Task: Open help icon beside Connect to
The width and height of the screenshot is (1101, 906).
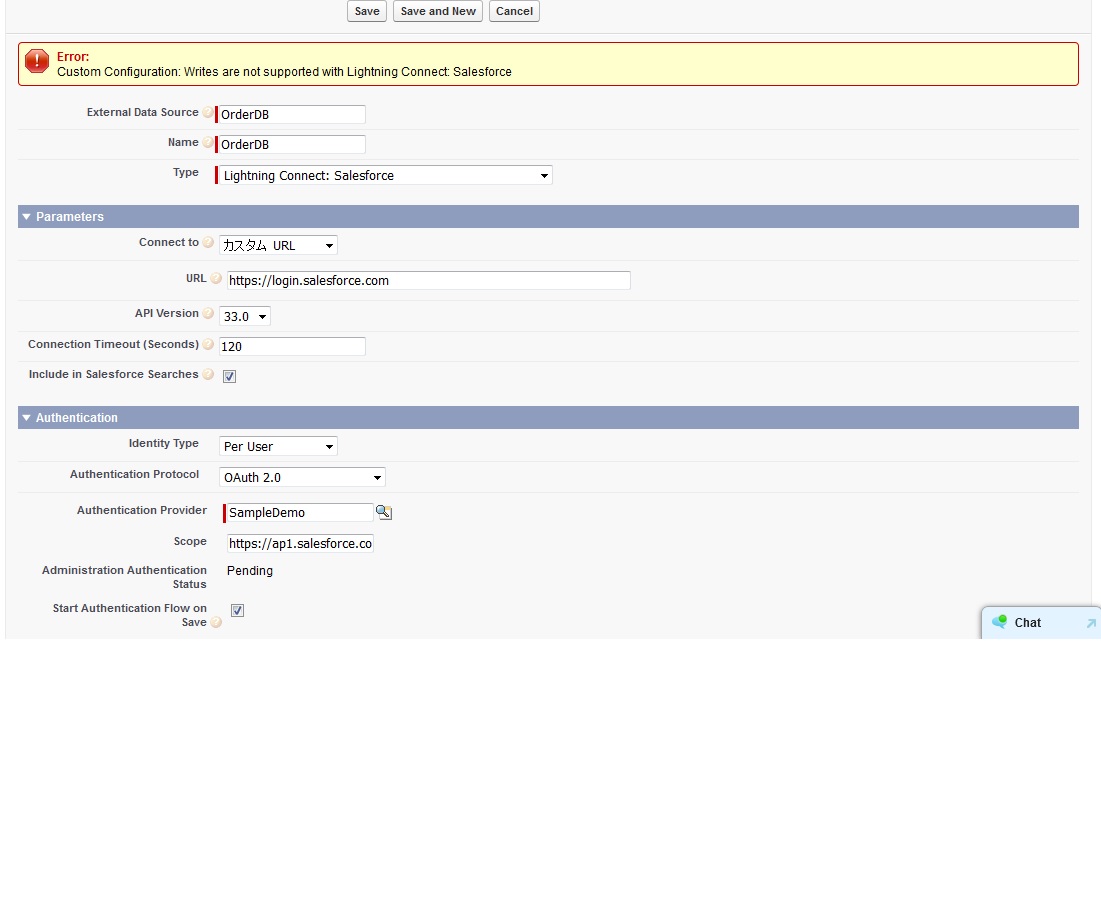Action: (208, 242)
